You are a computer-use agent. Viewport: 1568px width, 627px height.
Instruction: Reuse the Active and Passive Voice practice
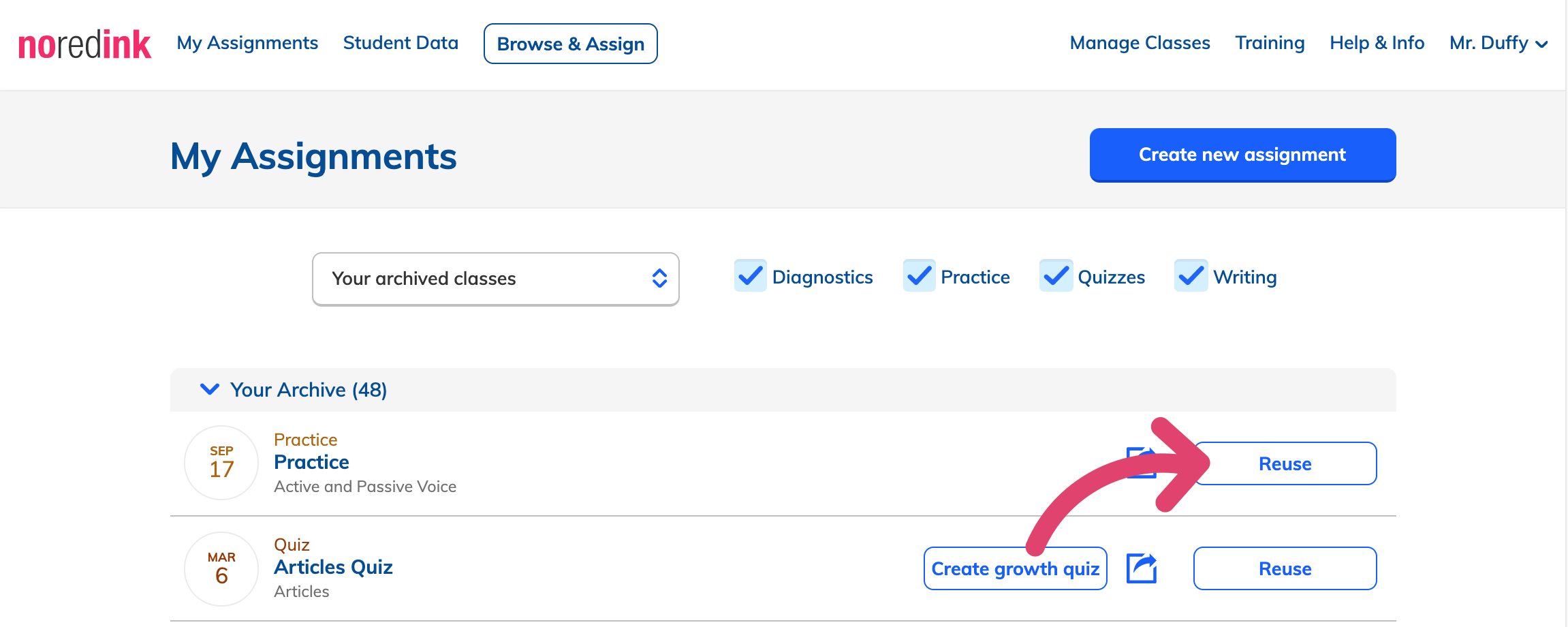click(1285, 463)
